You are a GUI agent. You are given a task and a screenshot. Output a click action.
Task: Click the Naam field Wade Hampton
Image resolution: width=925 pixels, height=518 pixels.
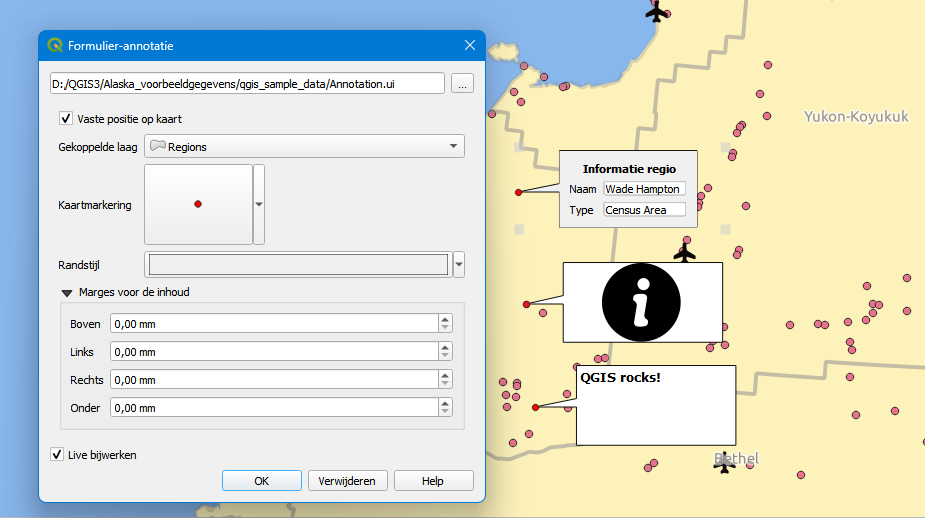click(x=644, y=189)
